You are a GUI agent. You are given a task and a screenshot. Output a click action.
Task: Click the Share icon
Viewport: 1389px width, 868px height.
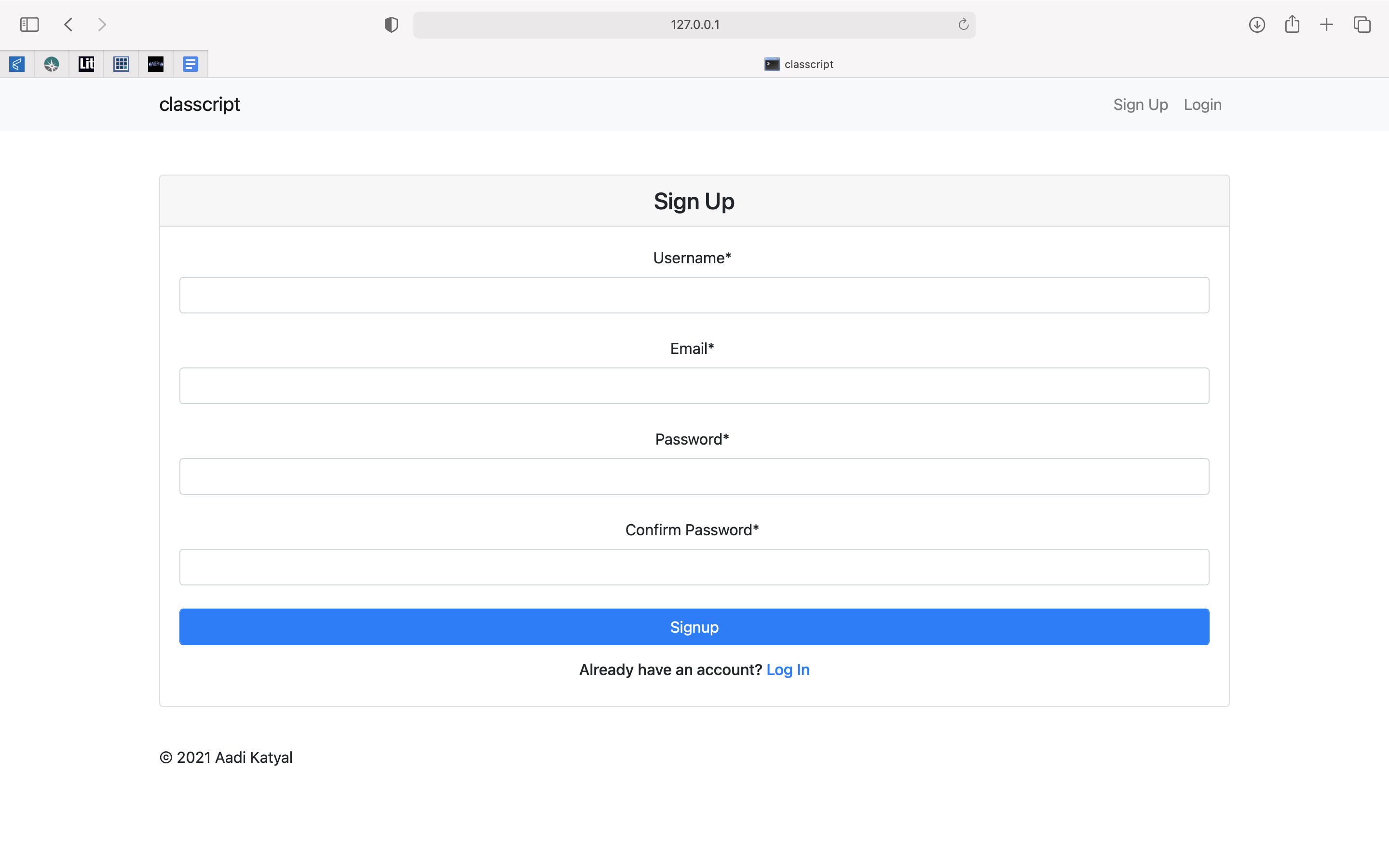point(1292,25)
